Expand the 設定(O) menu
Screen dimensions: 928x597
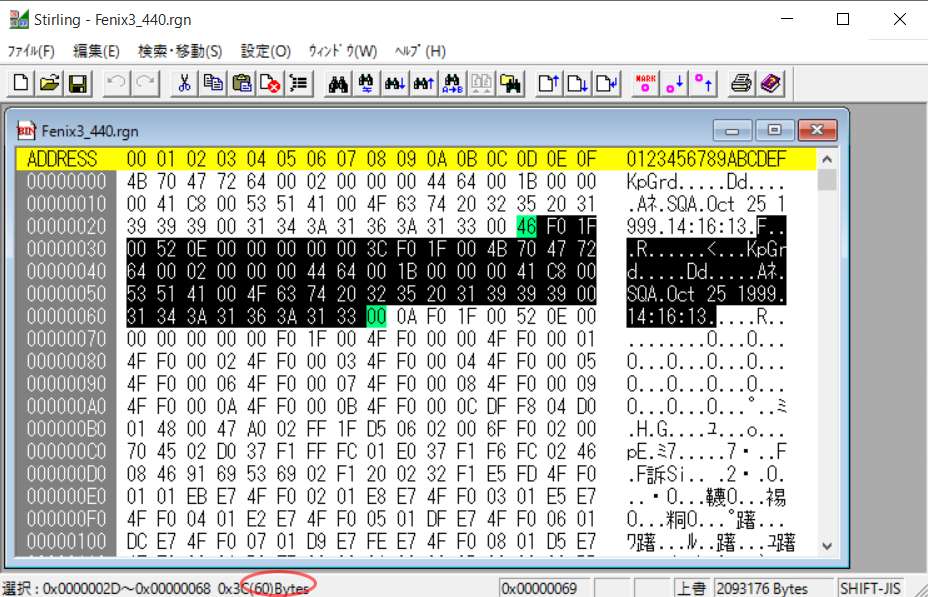[x=266, y=51]
